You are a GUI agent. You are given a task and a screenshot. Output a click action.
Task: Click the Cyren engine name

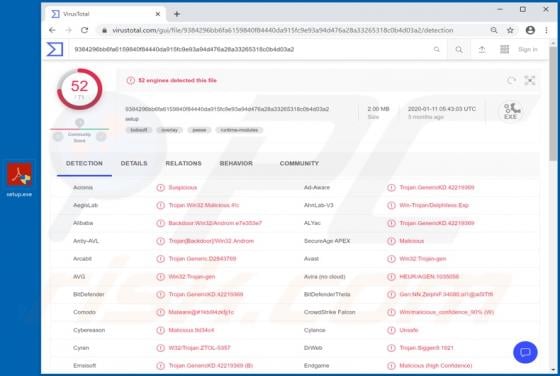pos(81,348)
